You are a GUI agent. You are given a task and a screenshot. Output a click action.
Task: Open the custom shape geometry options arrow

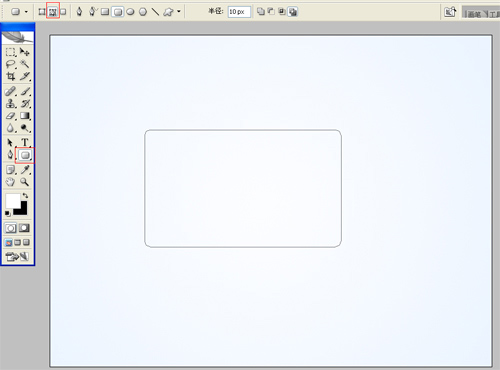[x=179, y=12]
